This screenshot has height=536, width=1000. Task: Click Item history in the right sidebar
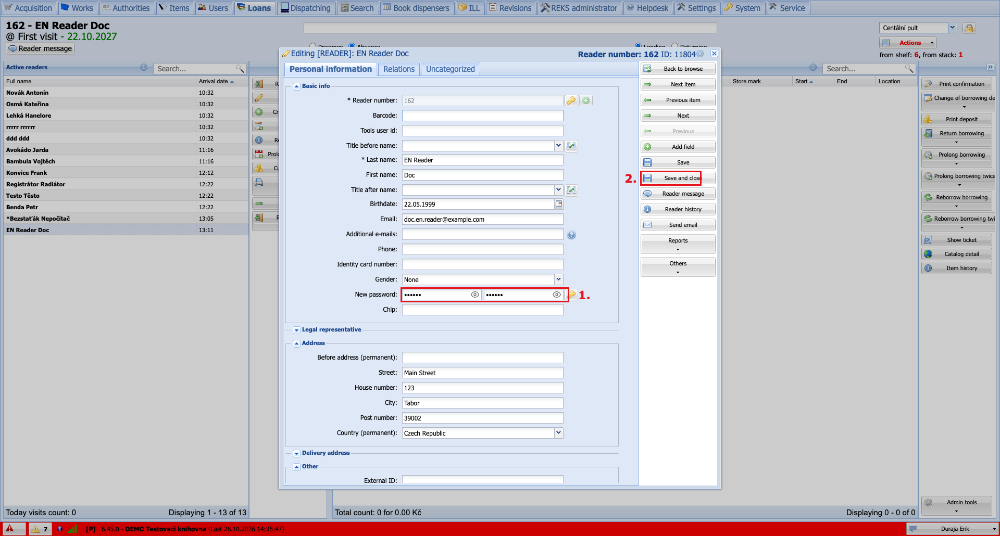957,268
